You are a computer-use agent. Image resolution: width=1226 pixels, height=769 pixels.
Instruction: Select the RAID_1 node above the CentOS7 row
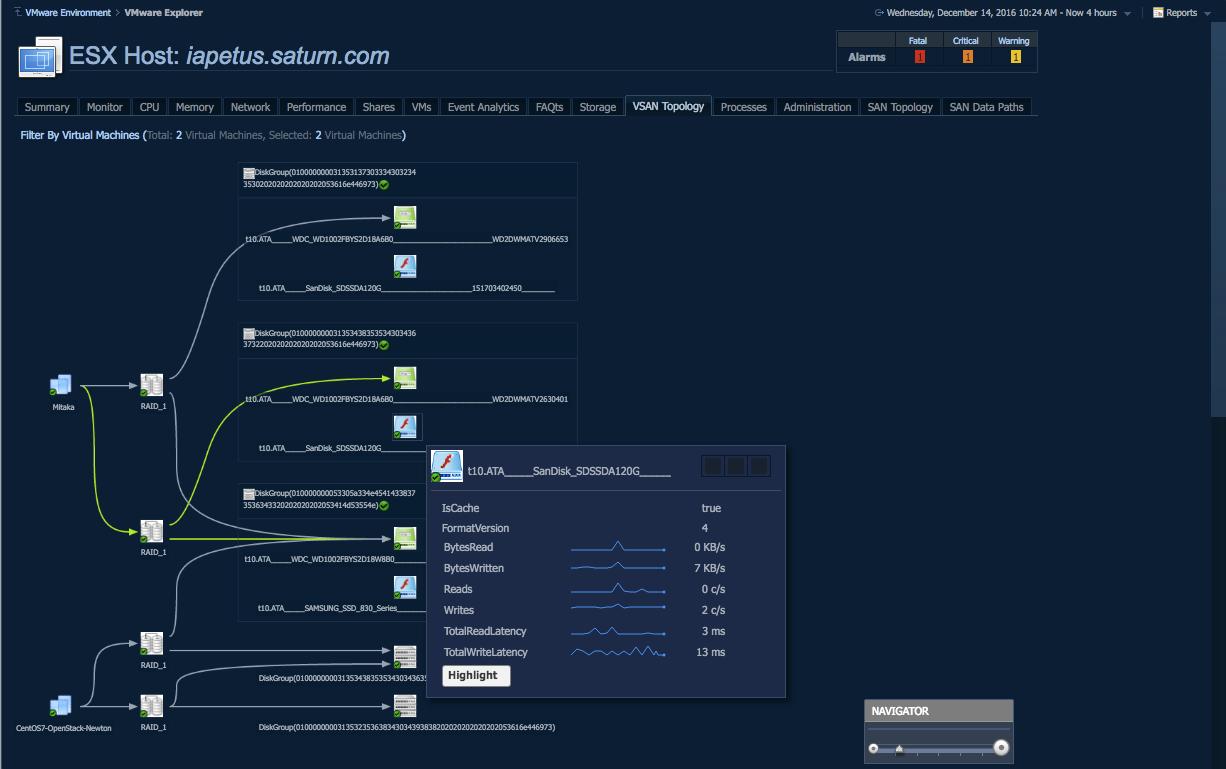pos(152,644)
